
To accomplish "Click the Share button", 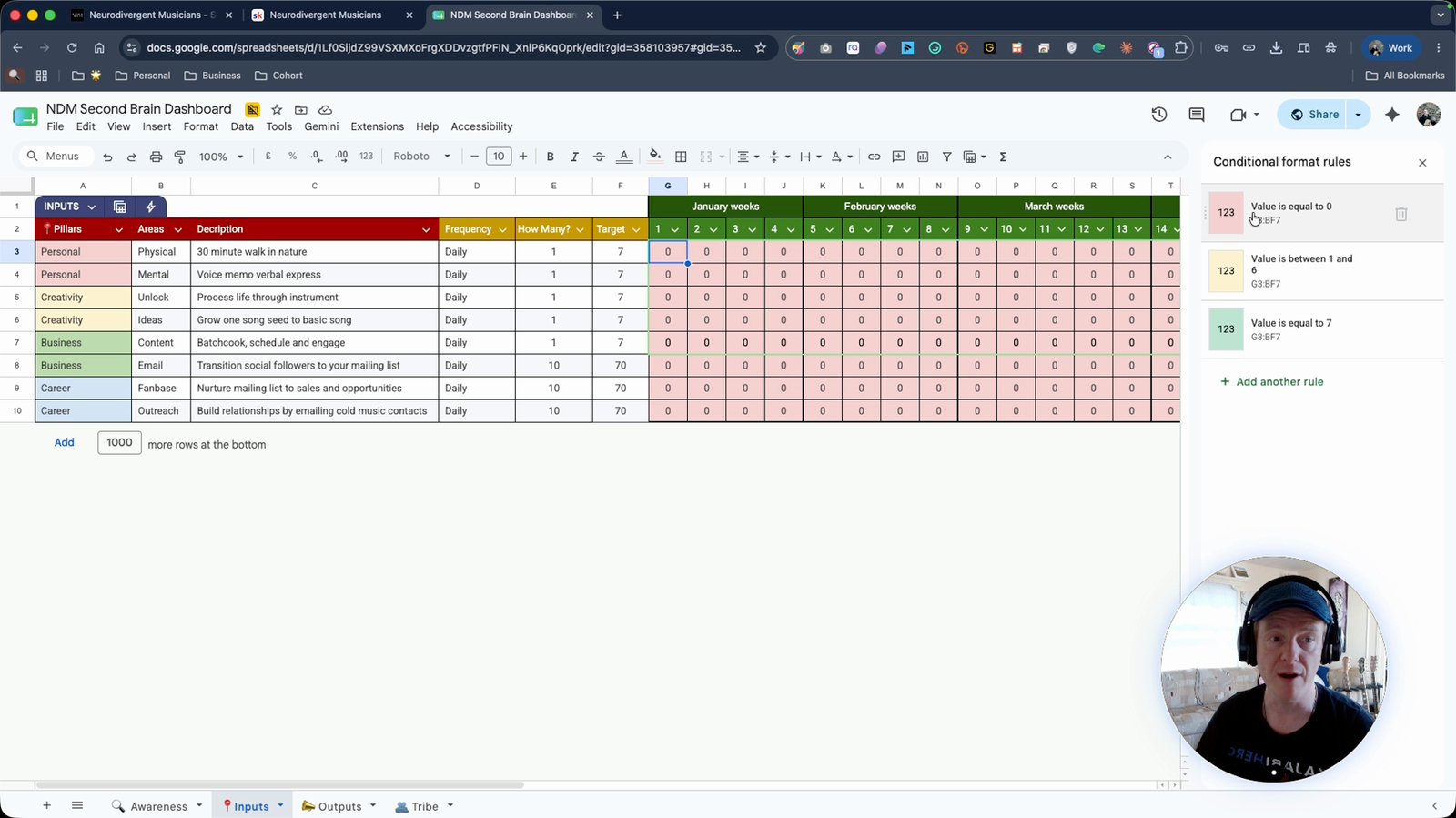I will tap(1314, 115).
